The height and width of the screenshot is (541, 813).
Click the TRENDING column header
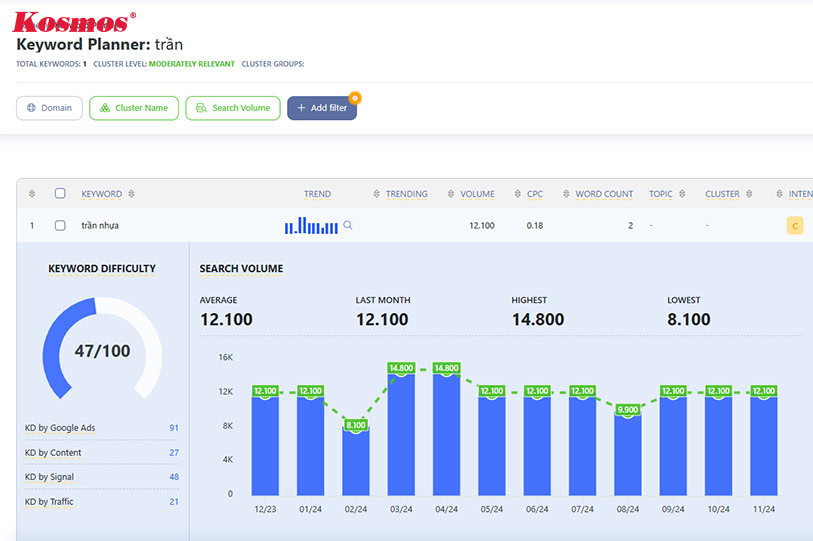coord(406,194)
